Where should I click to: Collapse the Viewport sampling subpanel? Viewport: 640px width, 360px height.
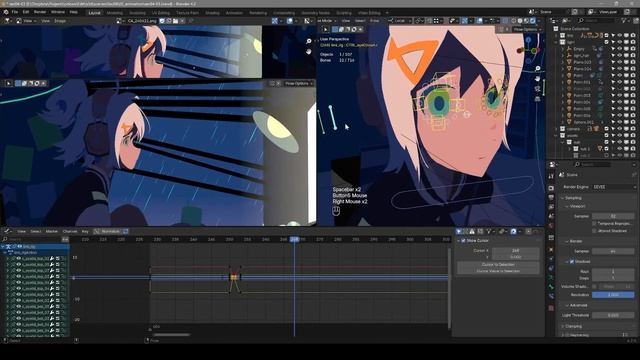(578, 206)
